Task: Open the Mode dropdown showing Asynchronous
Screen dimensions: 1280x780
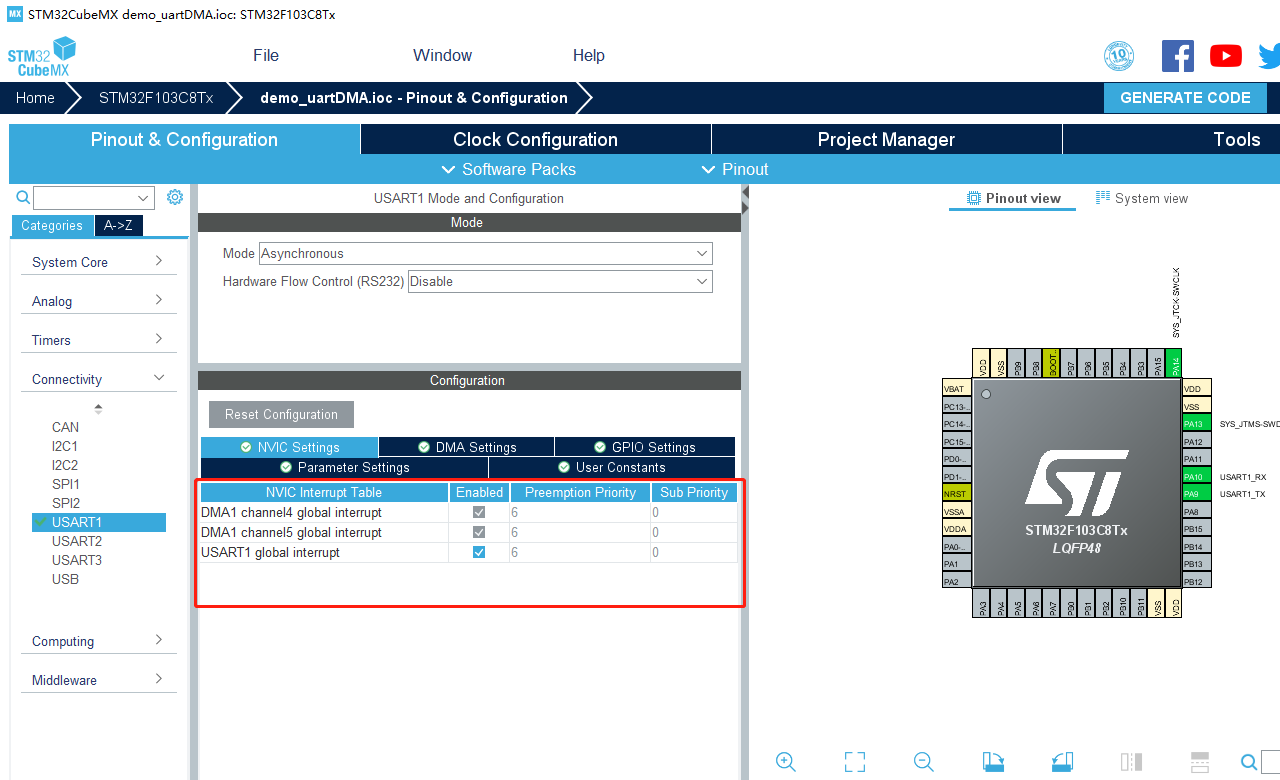Action: coord(700,253)
